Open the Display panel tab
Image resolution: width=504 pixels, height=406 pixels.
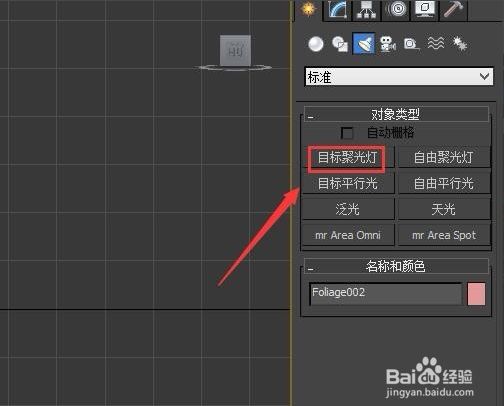tap(425, 10)
